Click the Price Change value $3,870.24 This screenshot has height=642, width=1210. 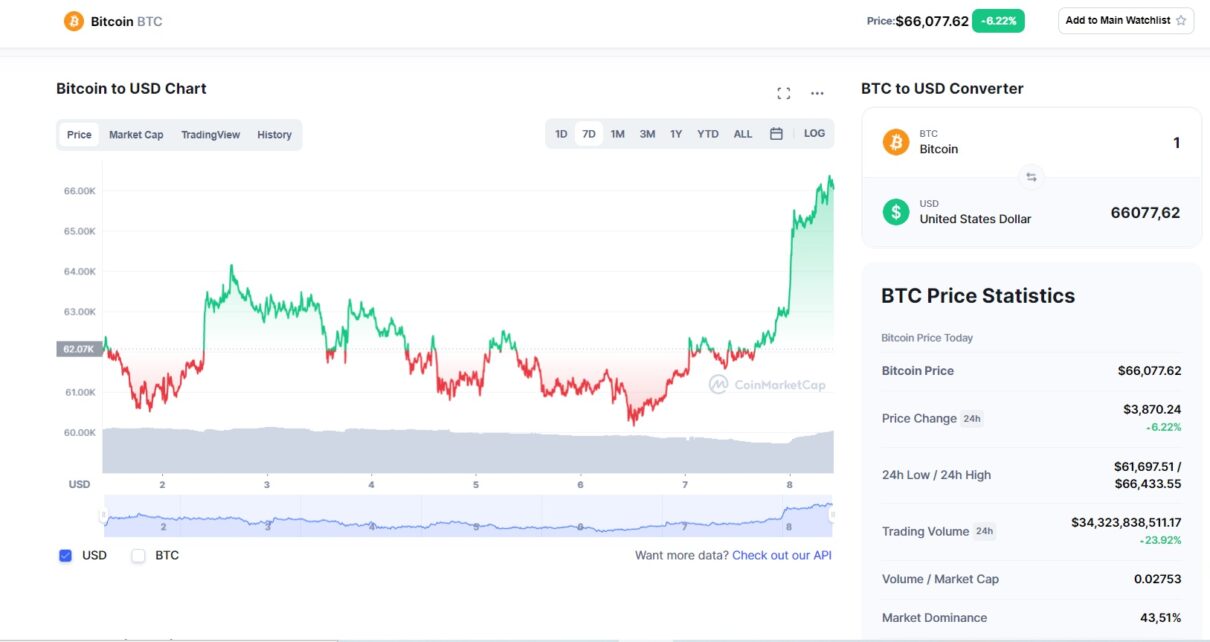click(1152, 409)
